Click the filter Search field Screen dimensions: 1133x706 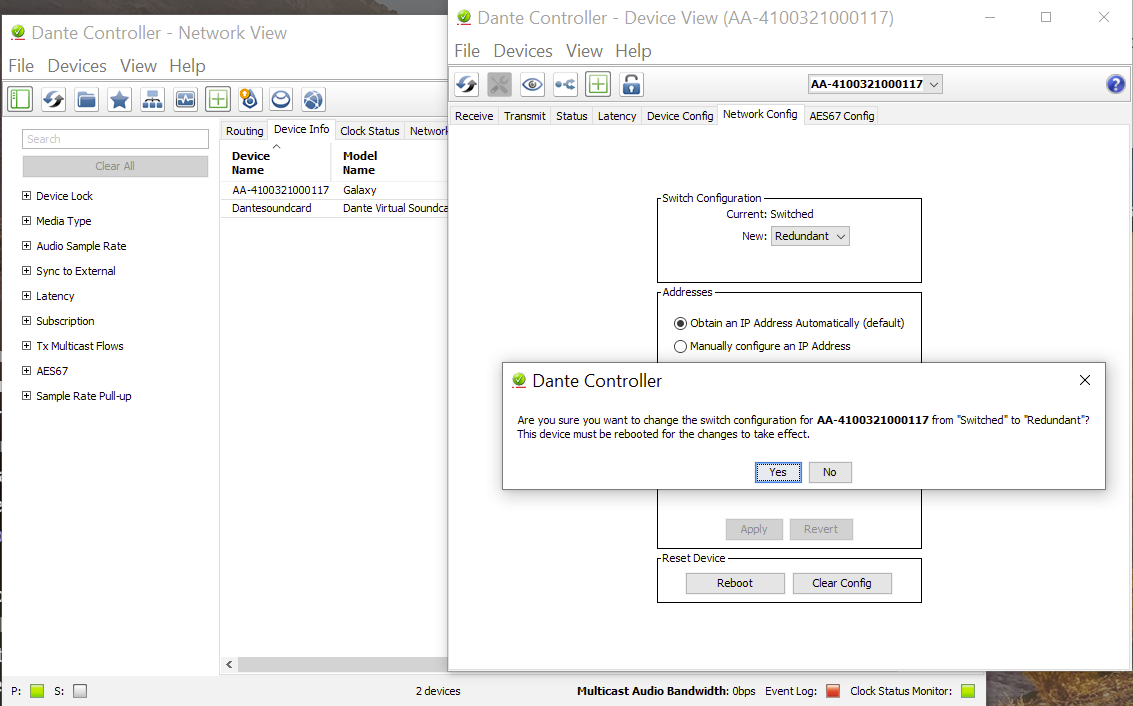116,139
